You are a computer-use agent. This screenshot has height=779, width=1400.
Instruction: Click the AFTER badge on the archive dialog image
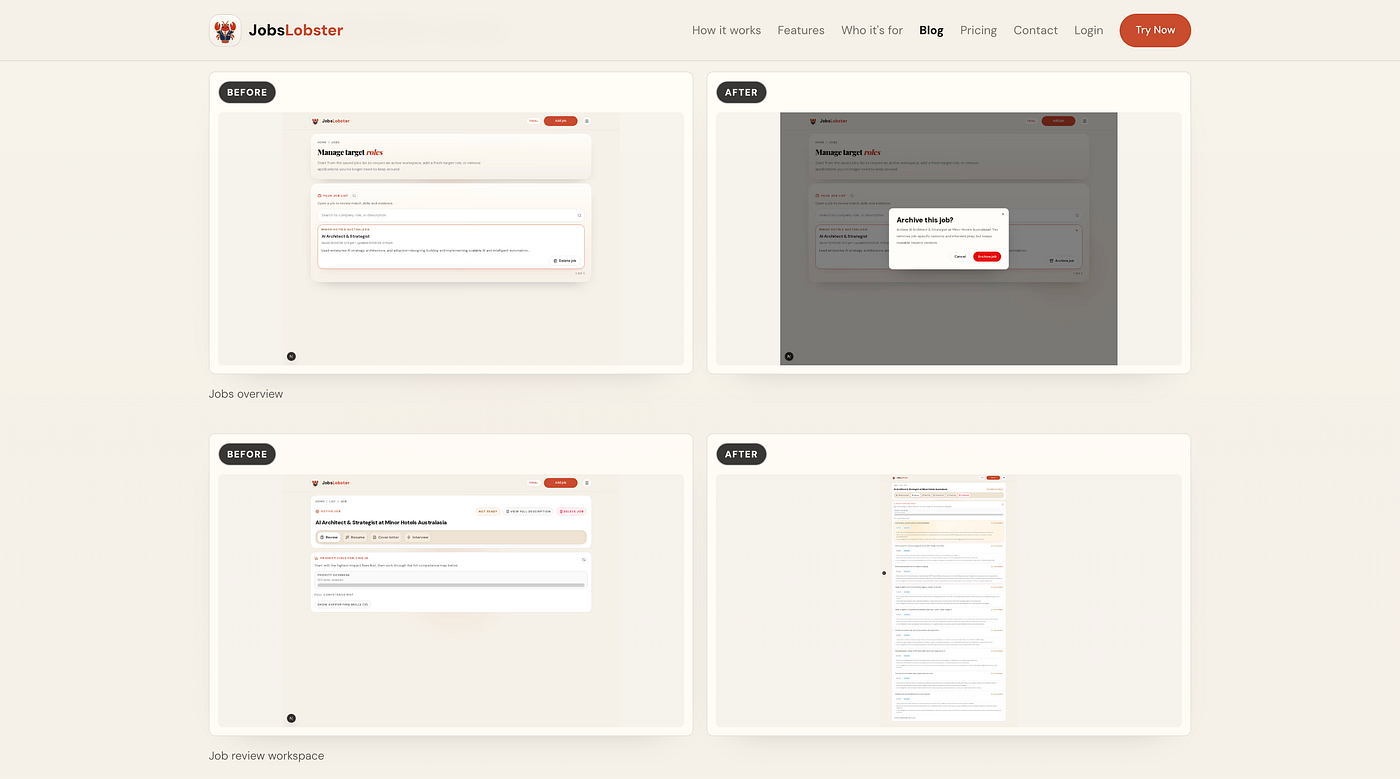pos(741,92)
